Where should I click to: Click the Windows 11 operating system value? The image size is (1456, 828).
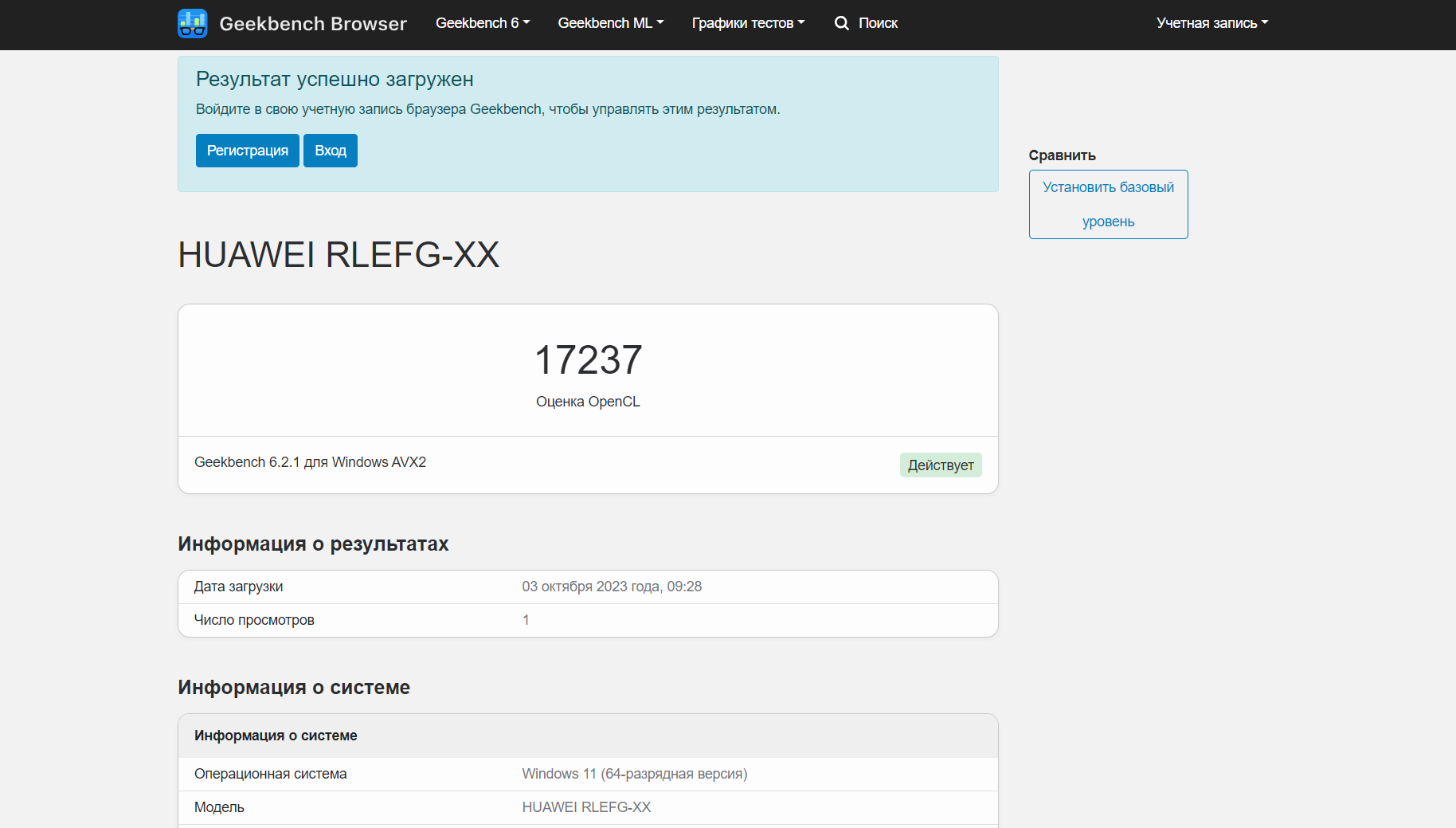click(634, 774)
